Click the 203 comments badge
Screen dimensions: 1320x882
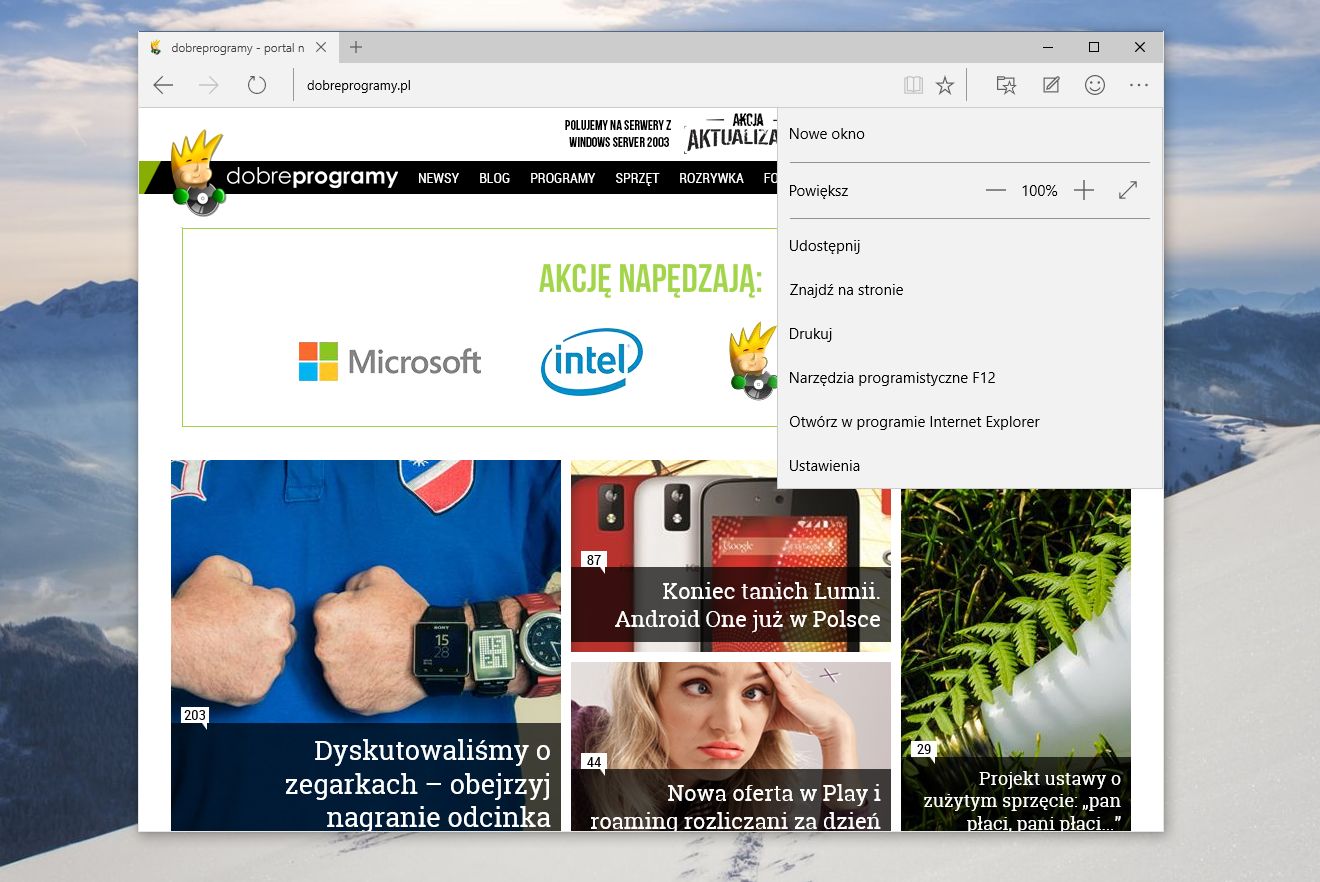coord(194,716)
